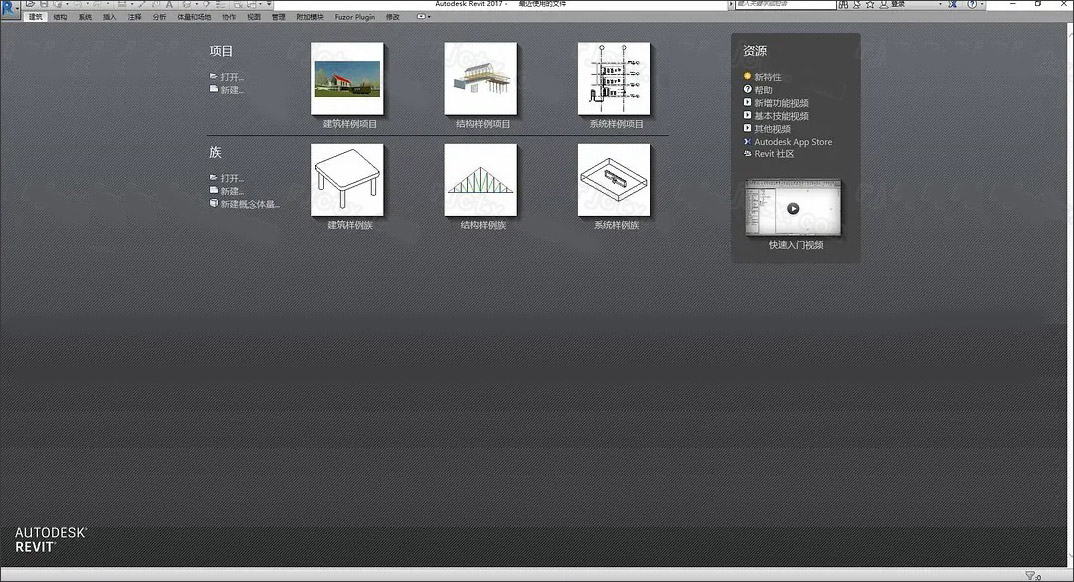This screenshot has width=1074, height=582.
Task: Expand the Help dropdown arrow top right
Action: click(x=984, y=4)
